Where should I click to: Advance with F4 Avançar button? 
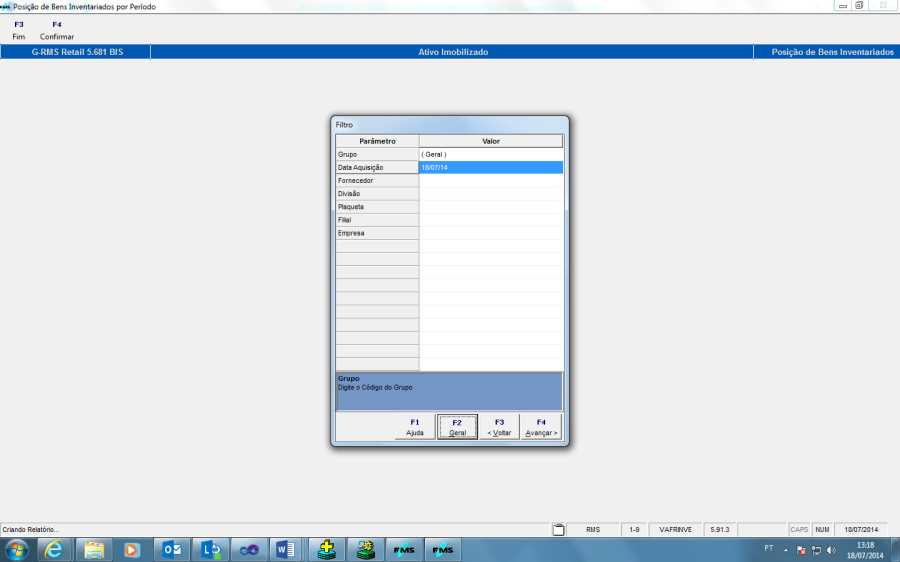(x=541, y=427)
